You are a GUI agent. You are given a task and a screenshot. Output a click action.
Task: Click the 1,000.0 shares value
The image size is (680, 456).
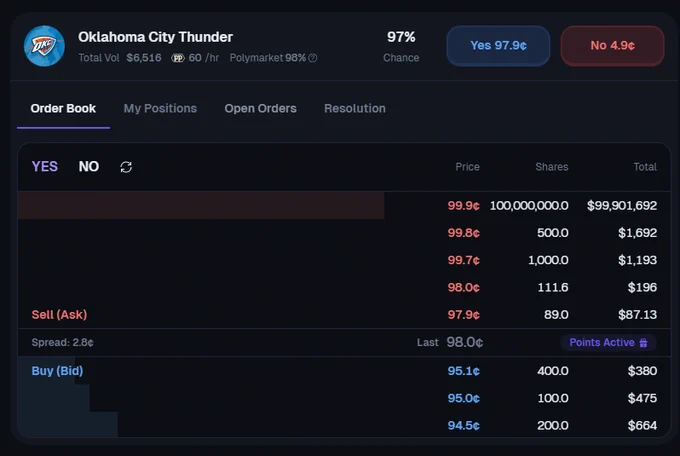point(548,260)
